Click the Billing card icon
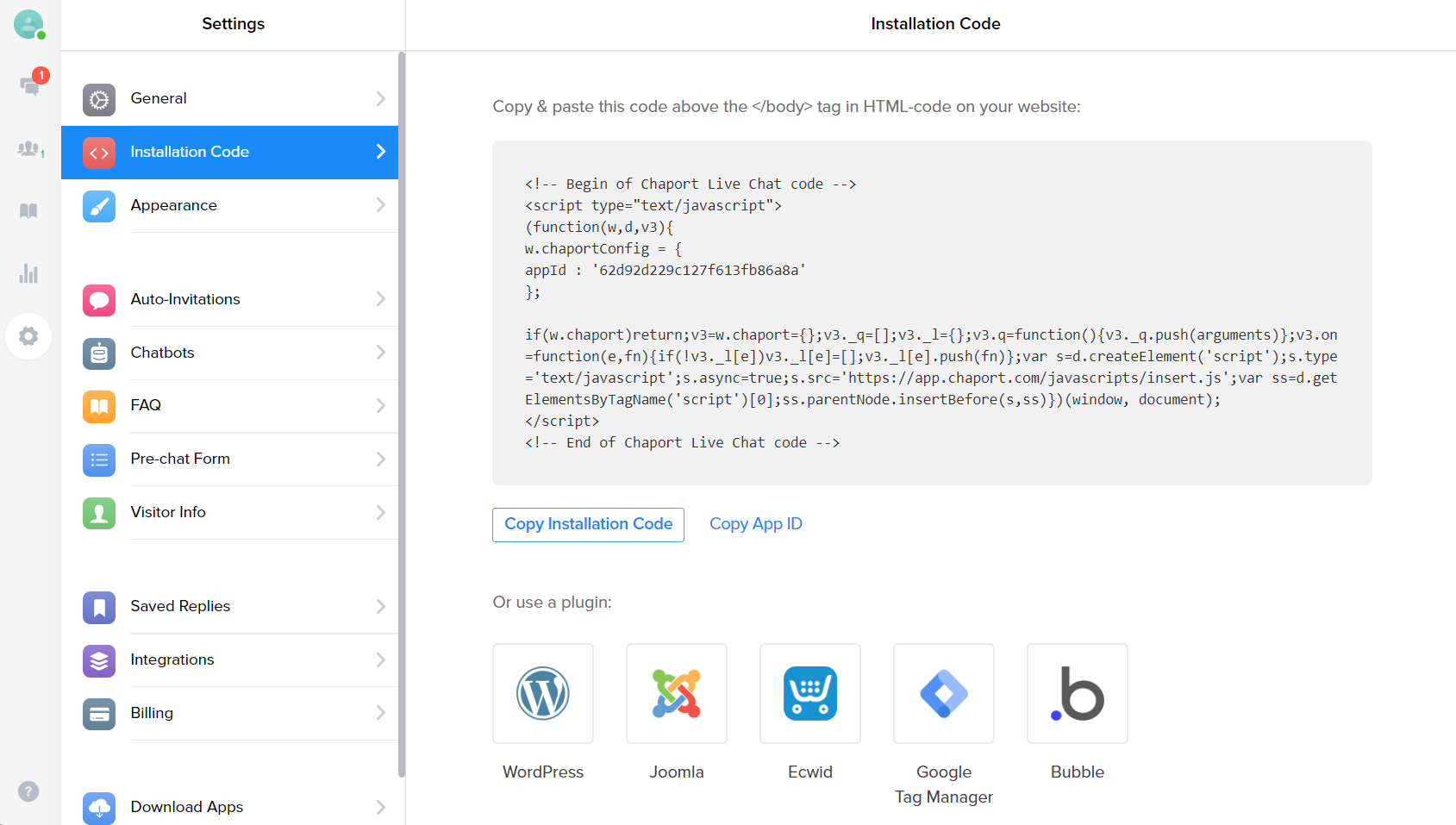 click(99, 714)
